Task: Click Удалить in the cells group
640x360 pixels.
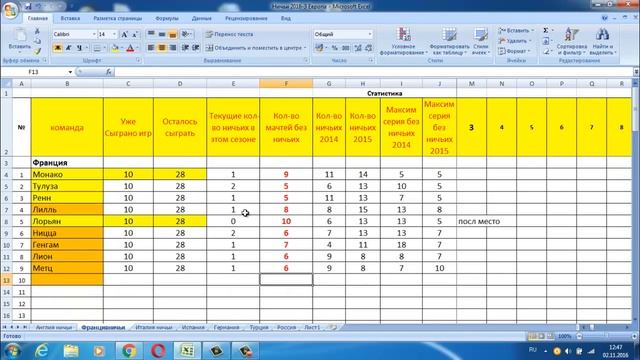Action: coord(515,41)
